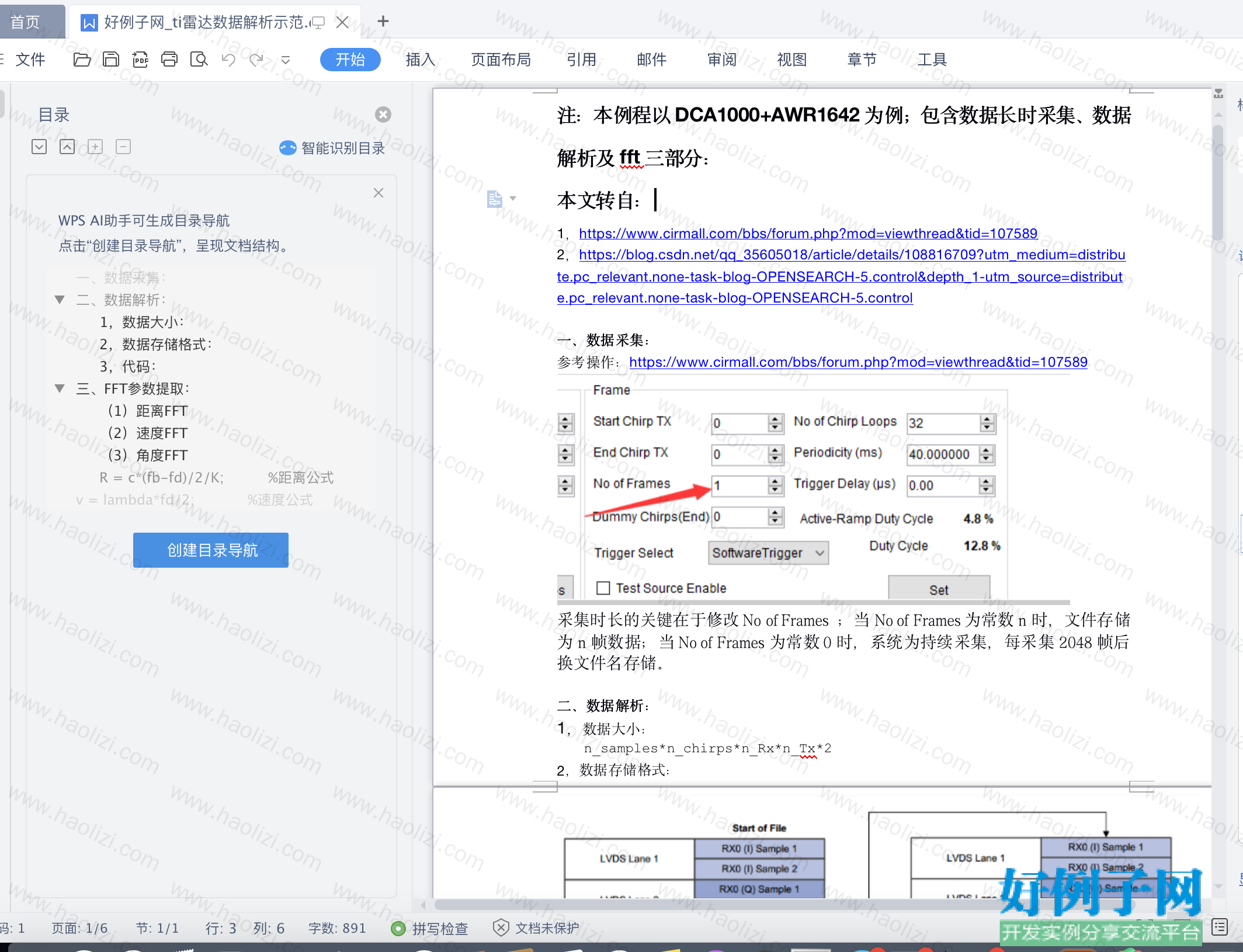
Task: Click 页面: 1/6 status entry
Action: (79, 928)
